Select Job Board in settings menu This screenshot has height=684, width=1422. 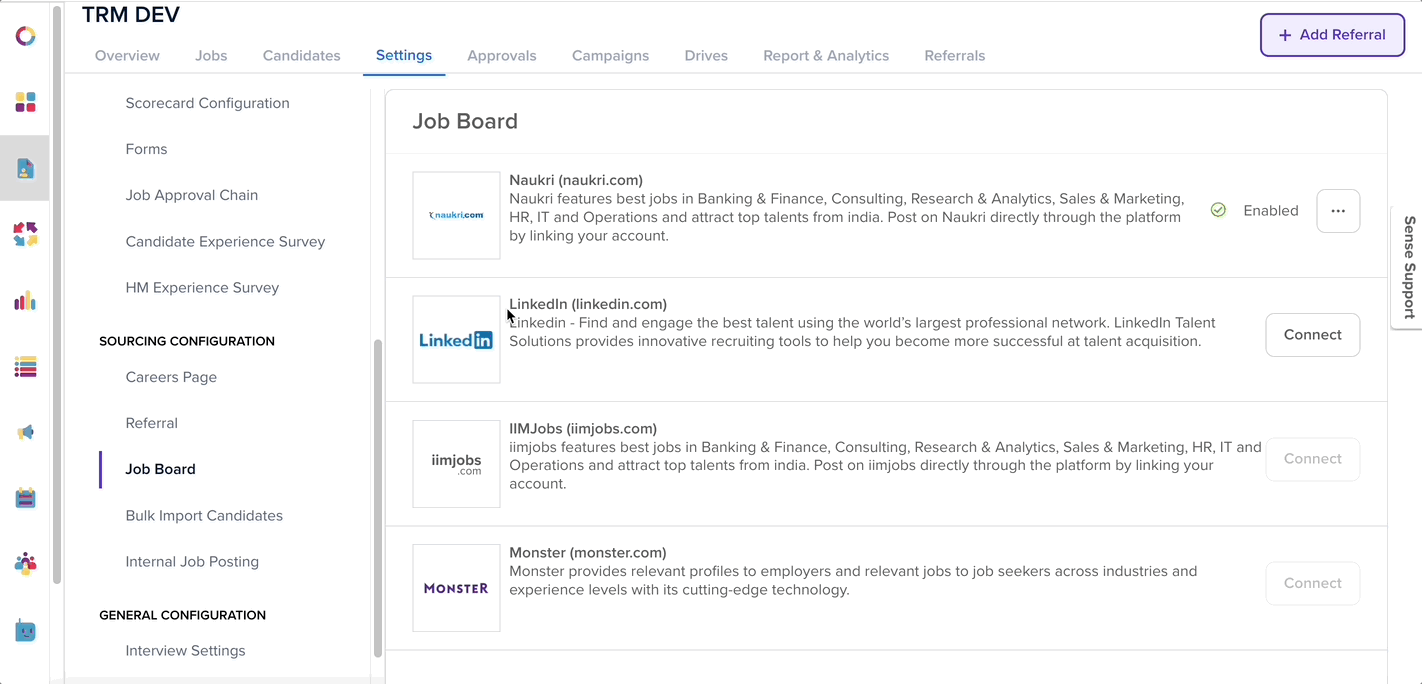tap(161, 469)
